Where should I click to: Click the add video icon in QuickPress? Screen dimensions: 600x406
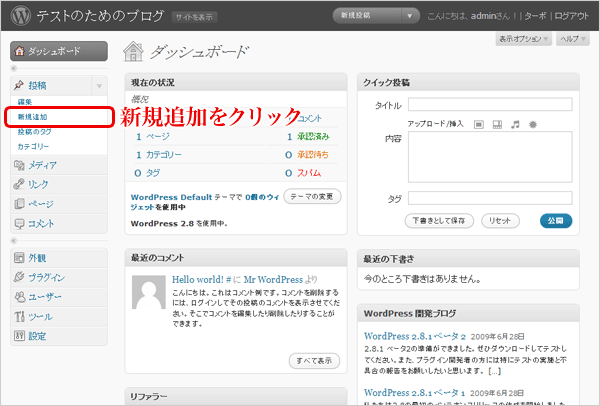[497, 124]
